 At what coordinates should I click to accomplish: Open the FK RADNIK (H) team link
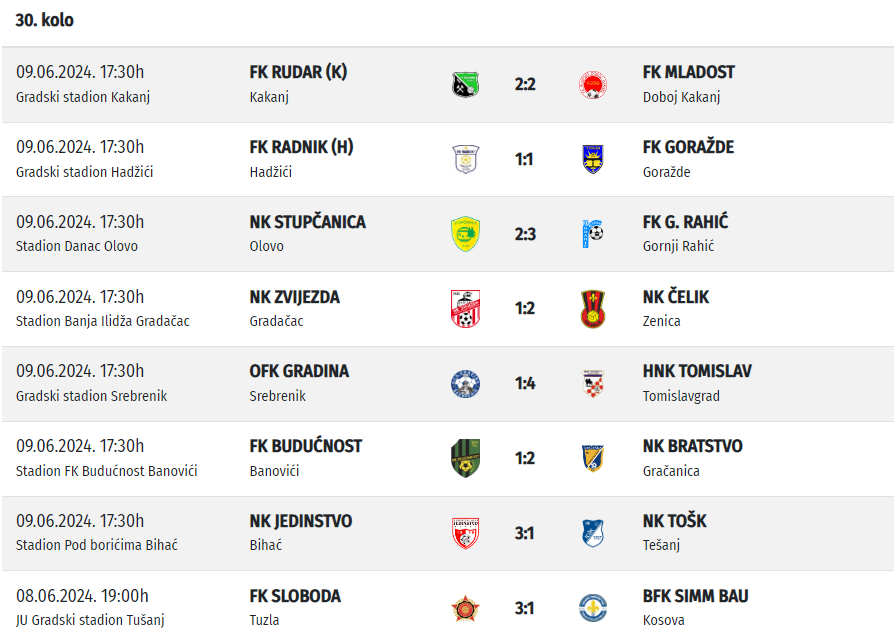[x=301, y=147]
